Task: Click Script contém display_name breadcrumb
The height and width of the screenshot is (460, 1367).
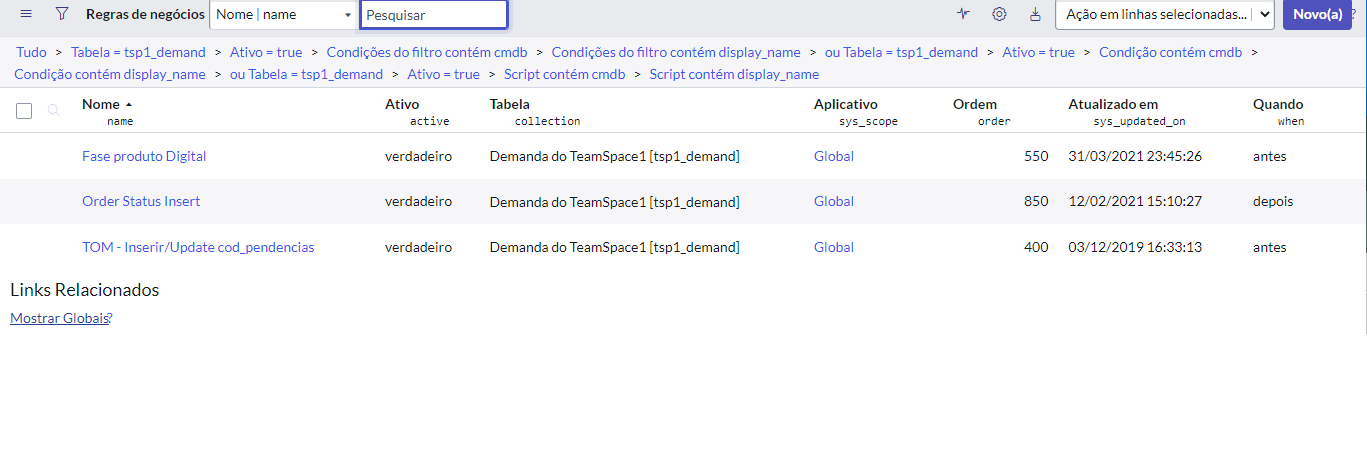Action: pos(734,74)
